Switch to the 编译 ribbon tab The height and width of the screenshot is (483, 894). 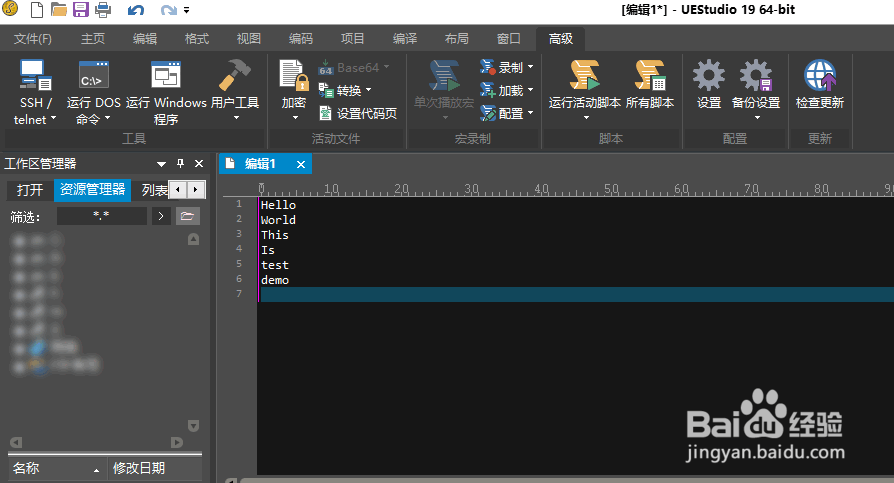[x=405, y=39]
